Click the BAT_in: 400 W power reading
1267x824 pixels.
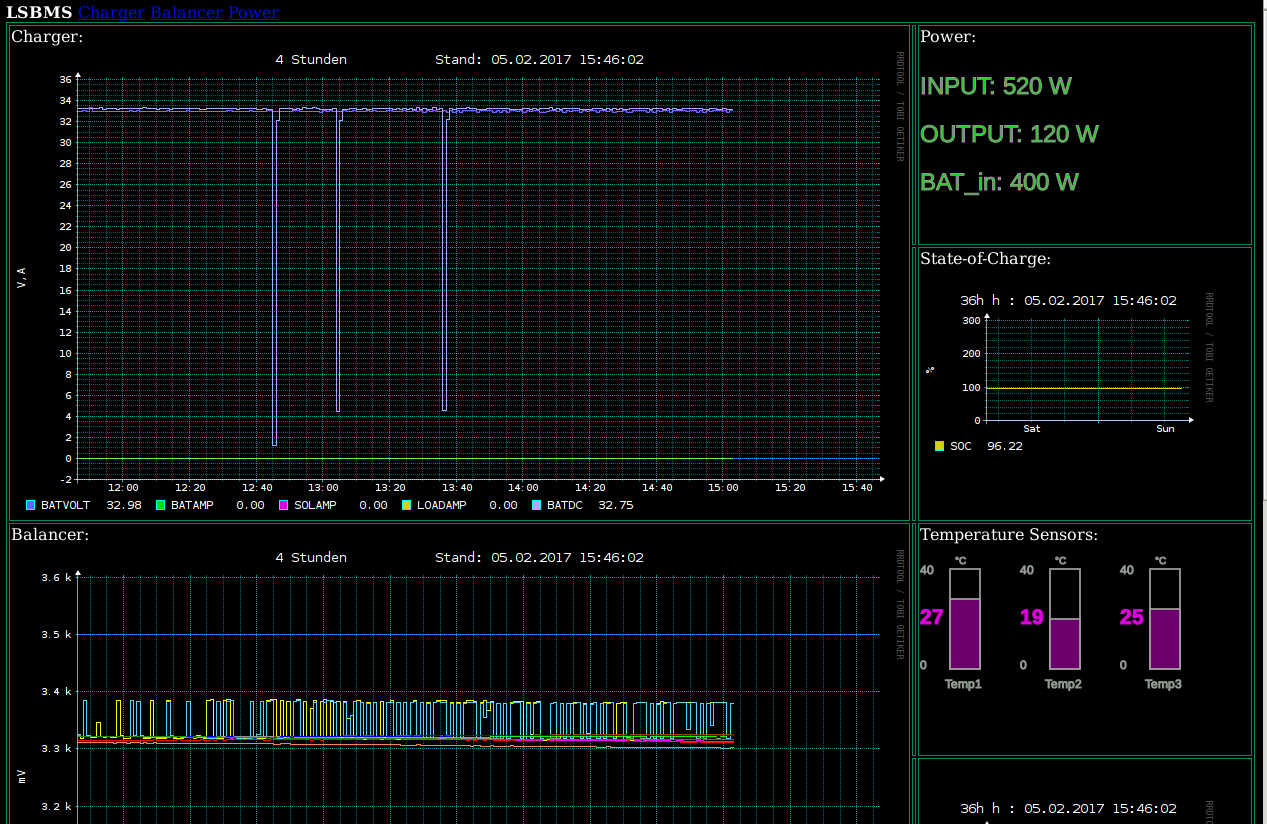coord(999,182)
